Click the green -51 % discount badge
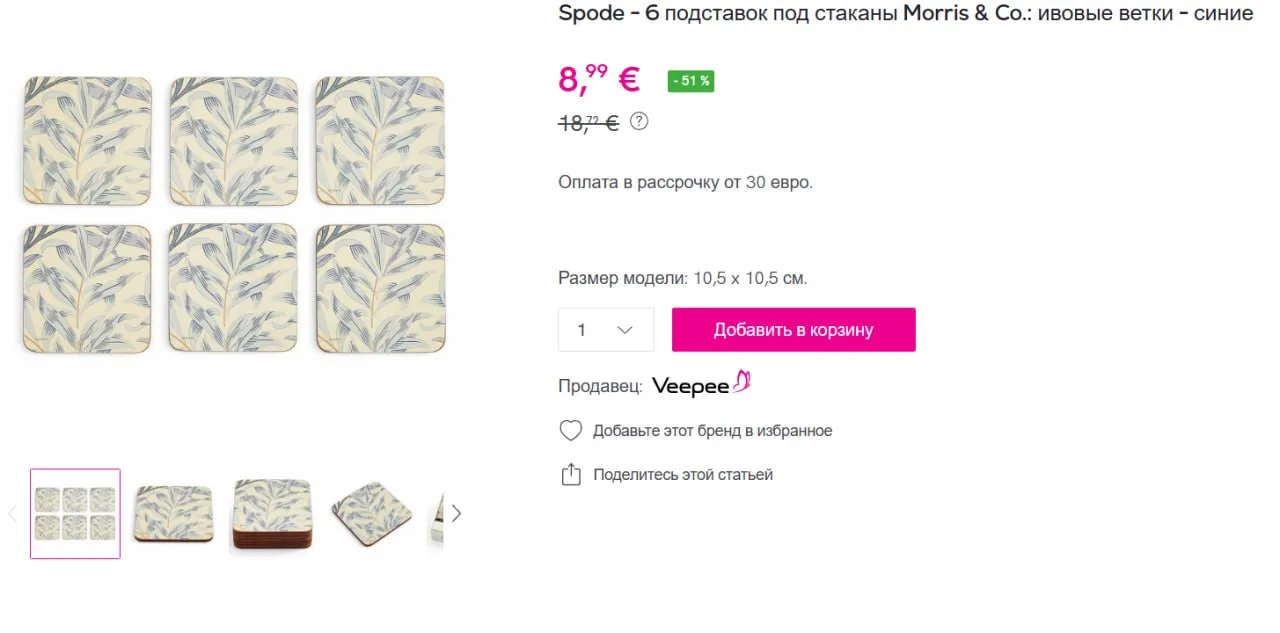 (690, 81)
